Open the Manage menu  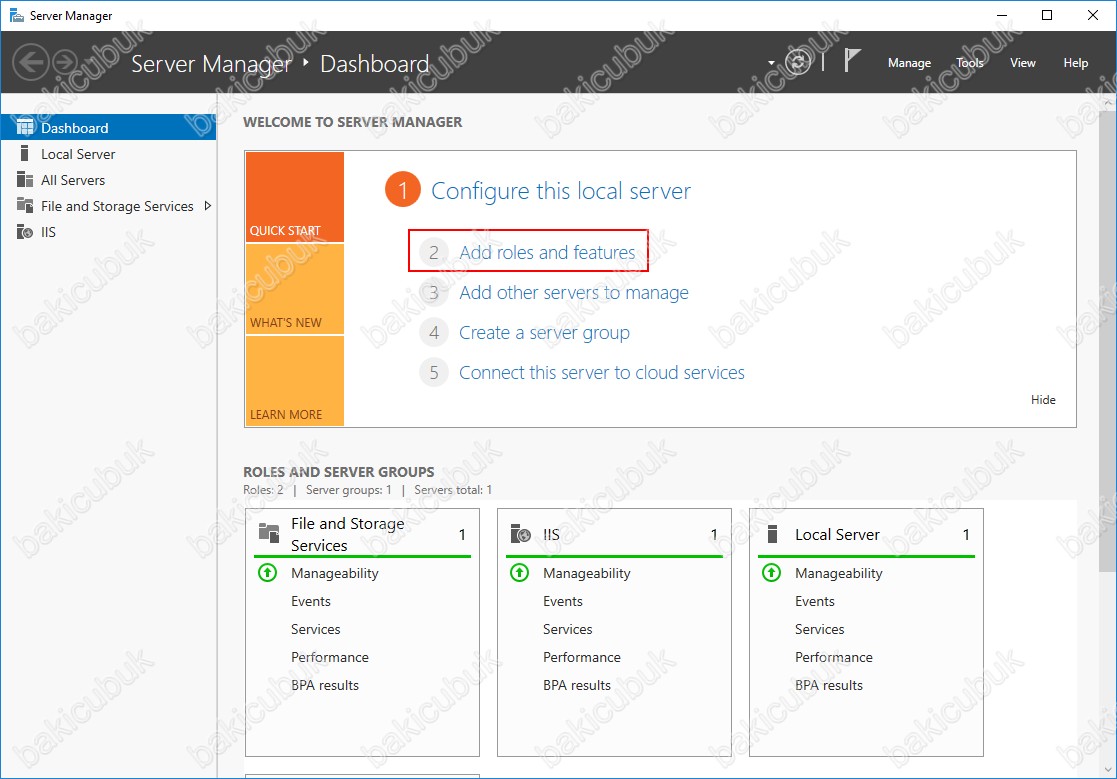coord(909,63)
